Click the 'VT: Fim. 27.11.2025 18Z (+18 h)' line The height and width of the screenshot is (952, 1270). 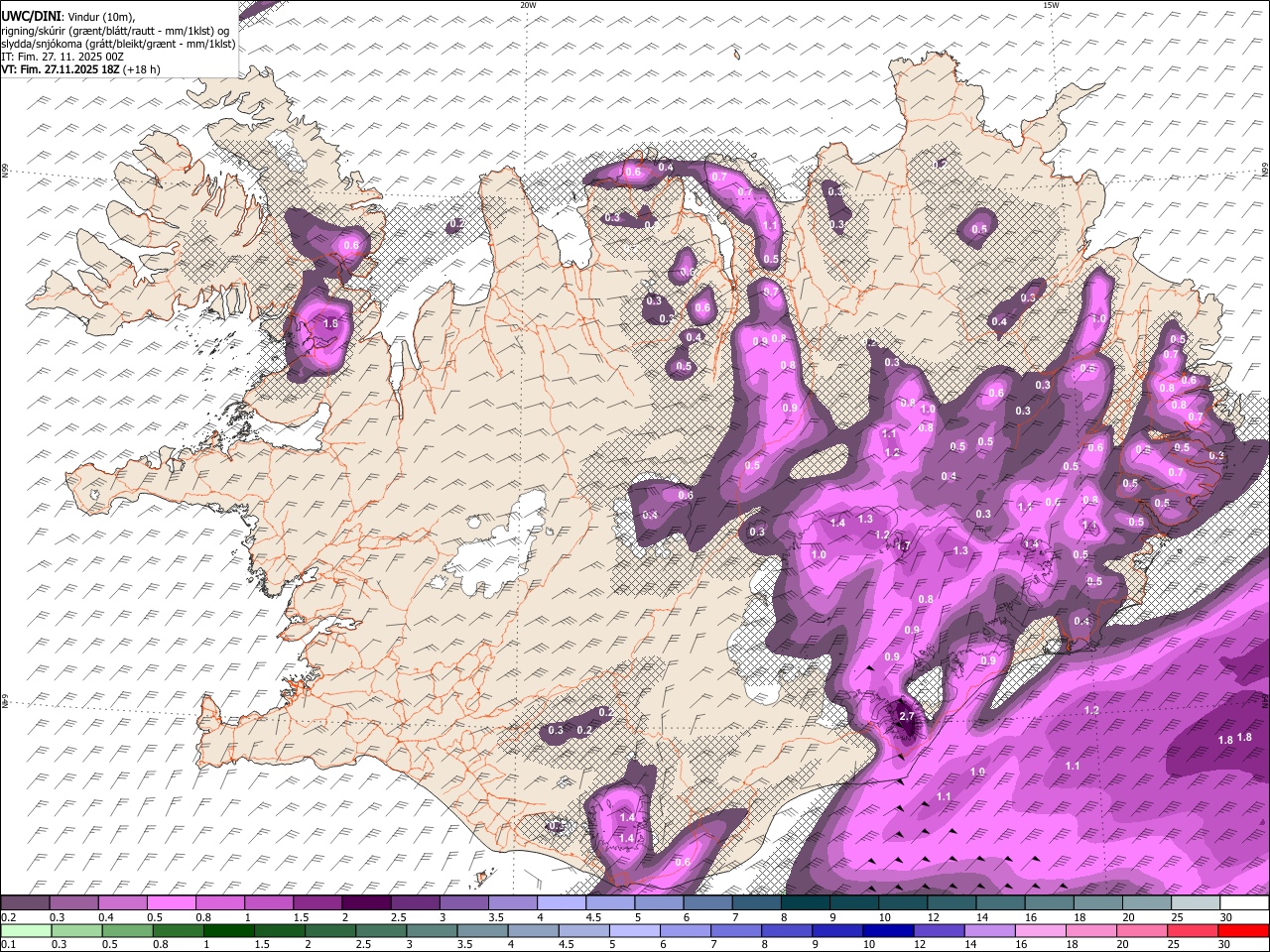(x=81, y=69)
